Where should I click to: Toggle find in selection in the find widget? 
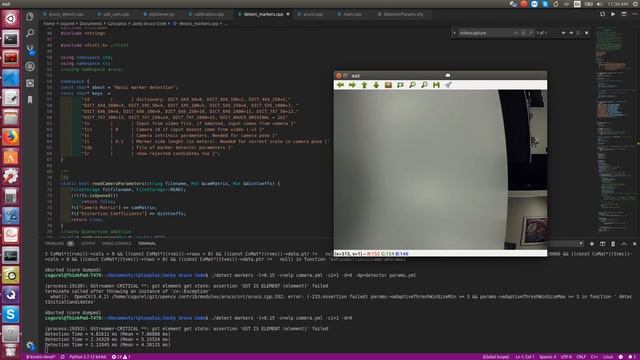click(578, 33)
